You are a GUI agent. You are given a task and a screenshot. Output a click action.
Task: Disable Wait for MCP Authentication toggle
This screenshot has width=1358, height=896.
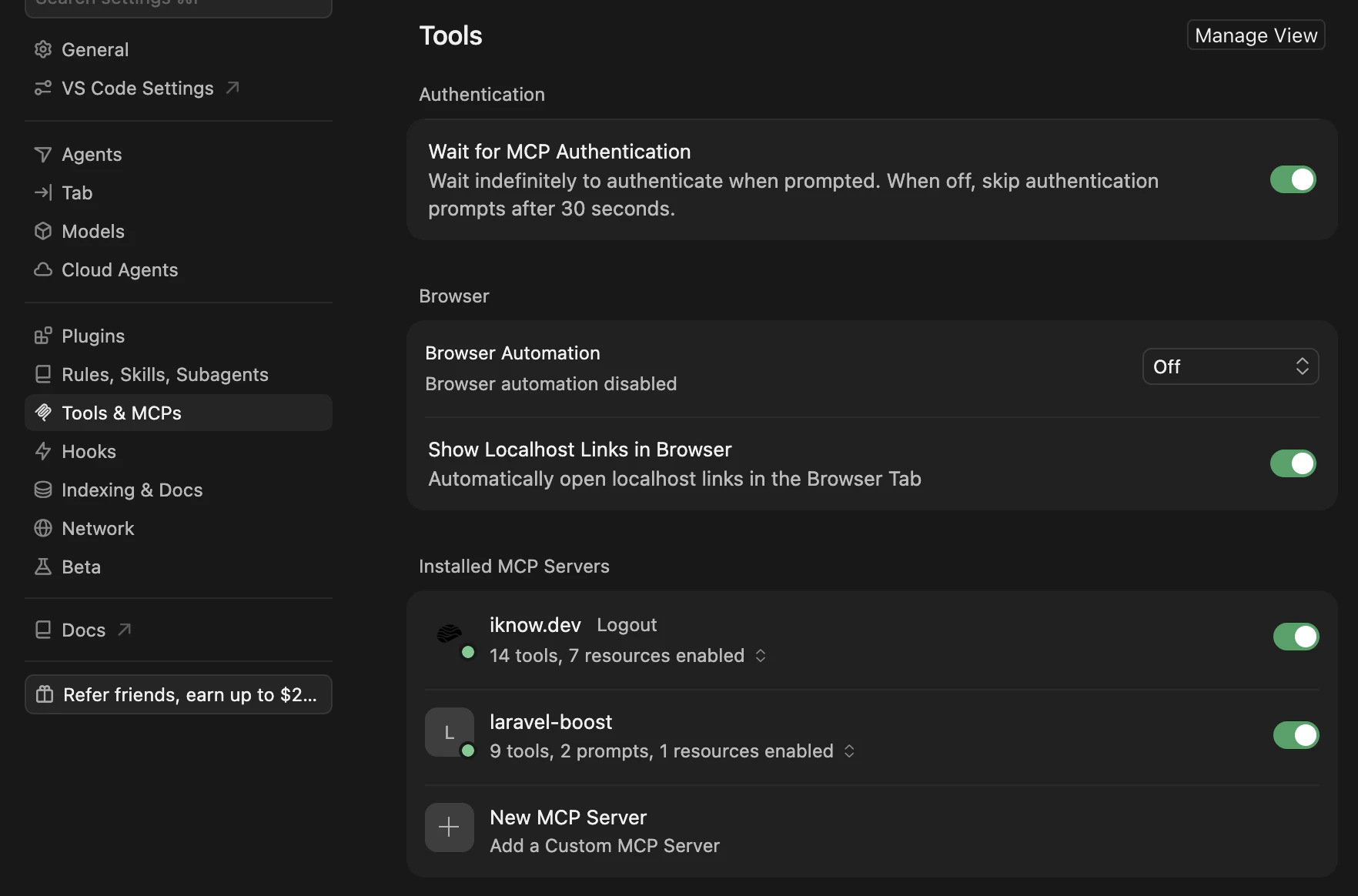pyautogui.click(x=1293, y=179)
